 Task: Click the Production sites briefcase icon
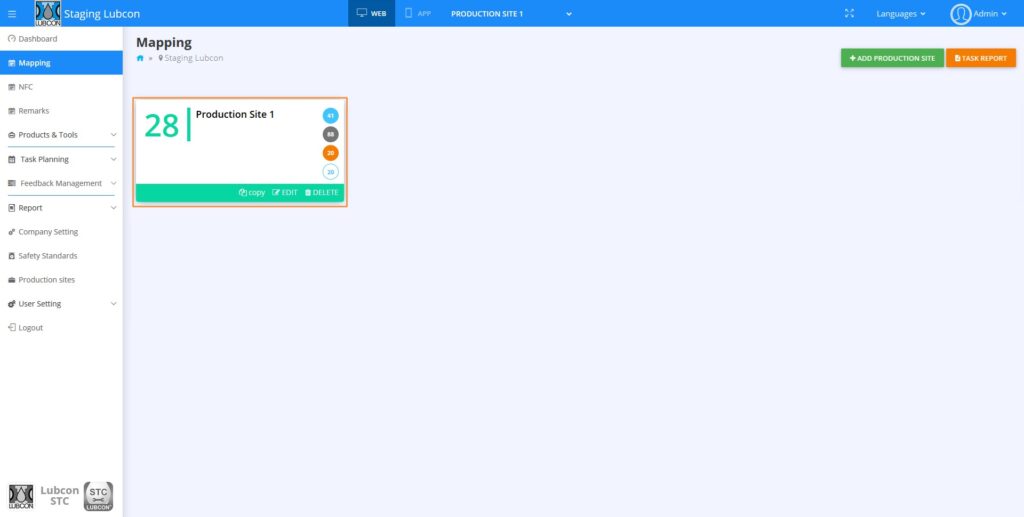[x=12, y=280]
